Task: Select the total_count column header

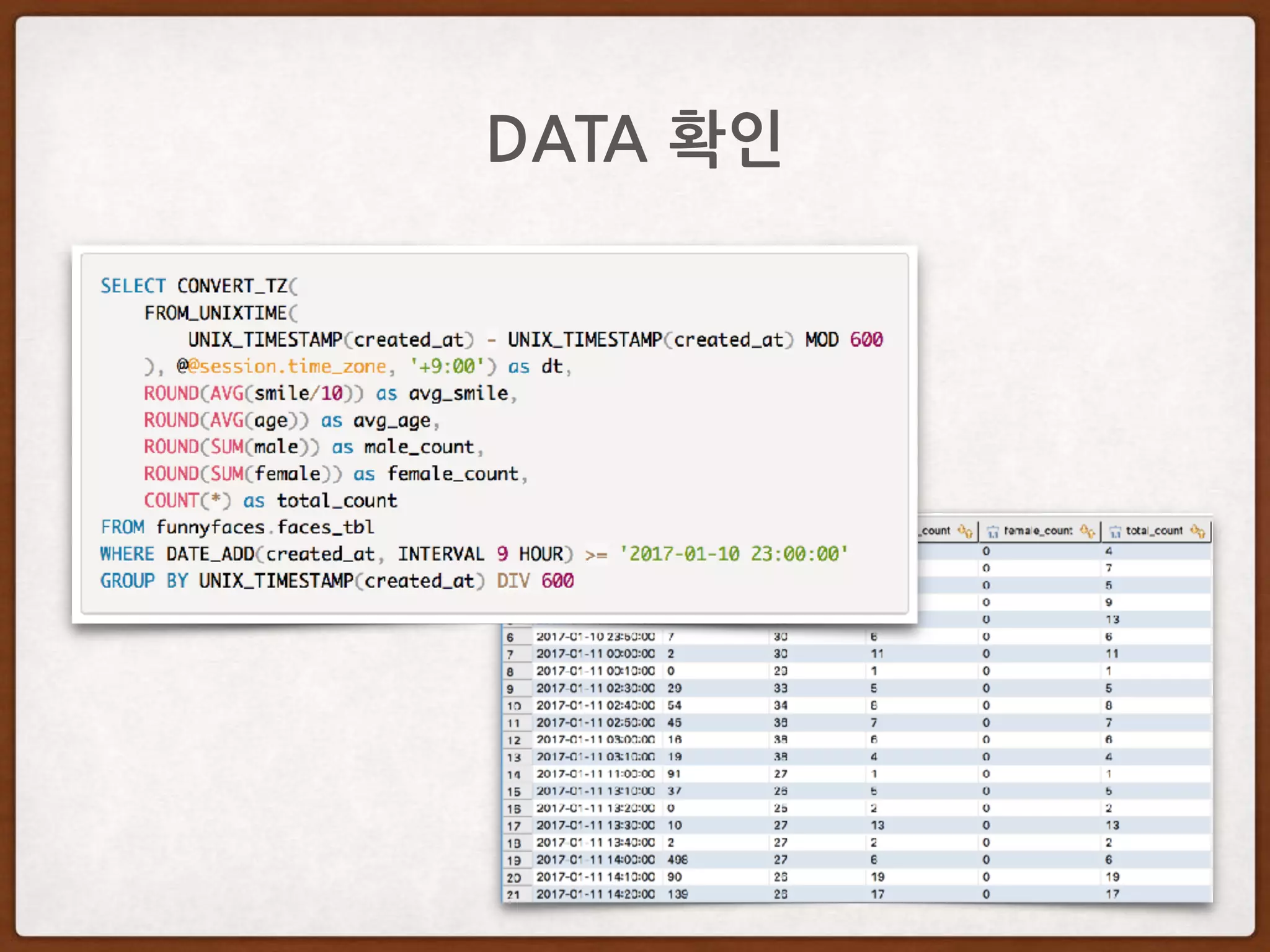Action: [1154, 531]
